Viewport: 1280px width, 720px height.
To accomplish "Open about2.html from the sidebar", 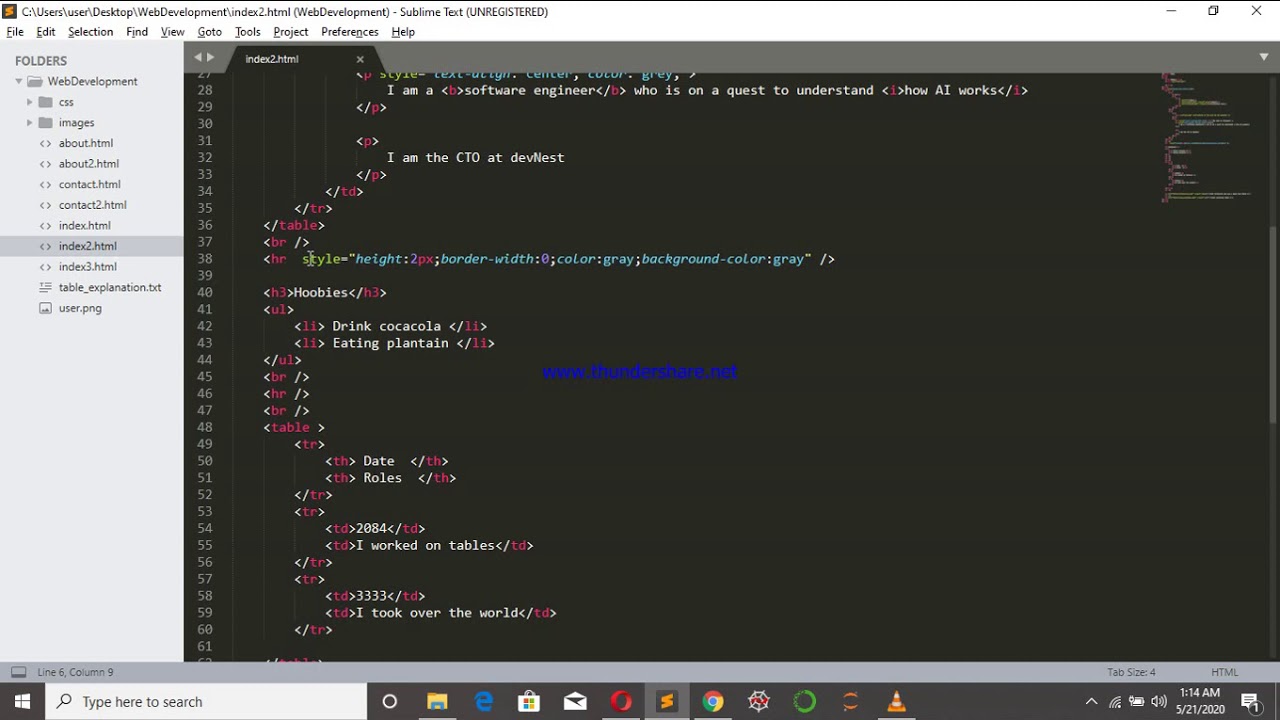I will pyautogui.click(x=89, y=164).
